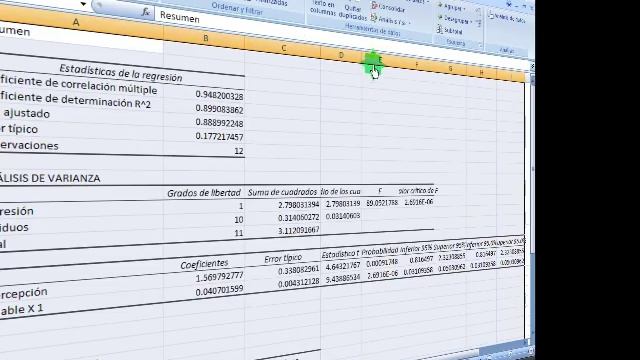
Task: Click the Probabilidad header cell
Action: (380, 250)
